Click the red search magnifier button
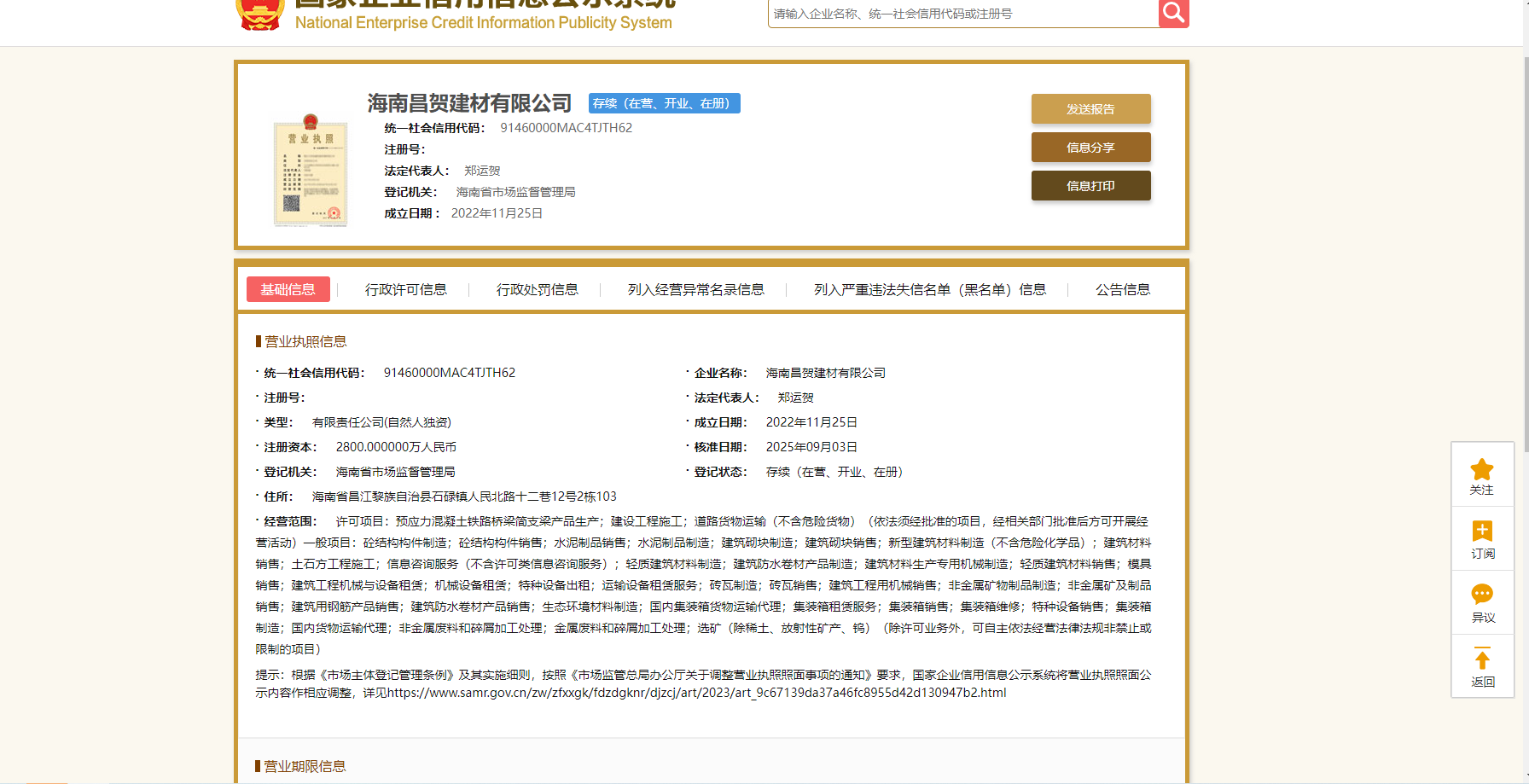 [1173, 13]
